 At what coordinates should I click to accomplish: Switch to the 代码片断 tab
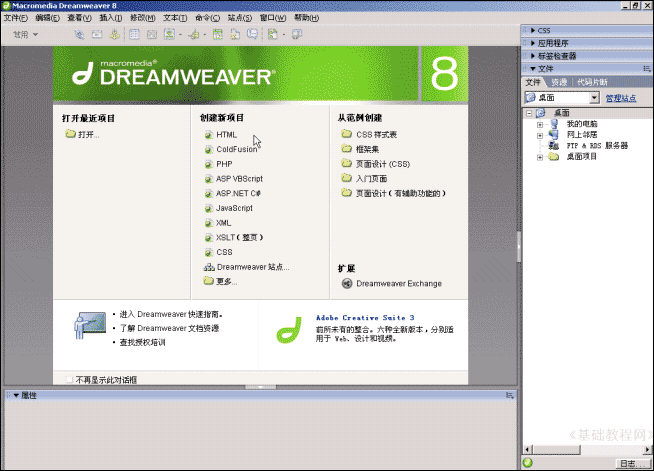[592, 82]
